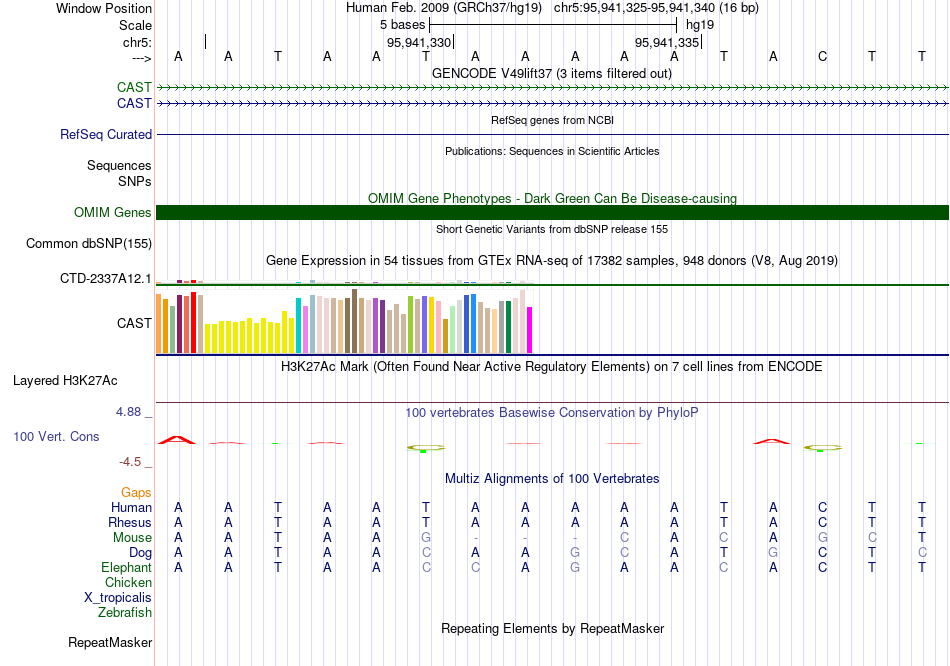Viewport: 950px width, 666px height.
Task: Click the Zebrafish species label
Action: tap(124, 613)
